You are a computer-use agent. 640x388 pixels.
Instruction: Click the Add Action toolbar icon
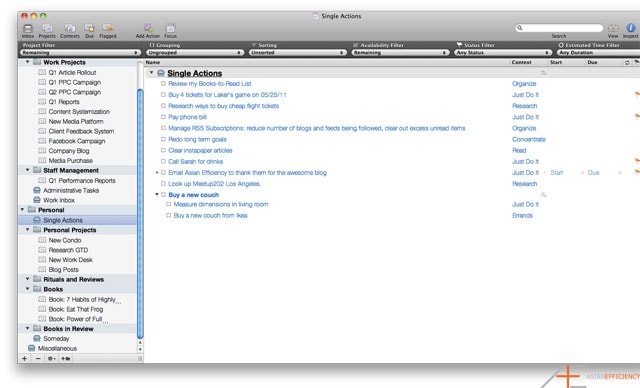tap(148, 28)
